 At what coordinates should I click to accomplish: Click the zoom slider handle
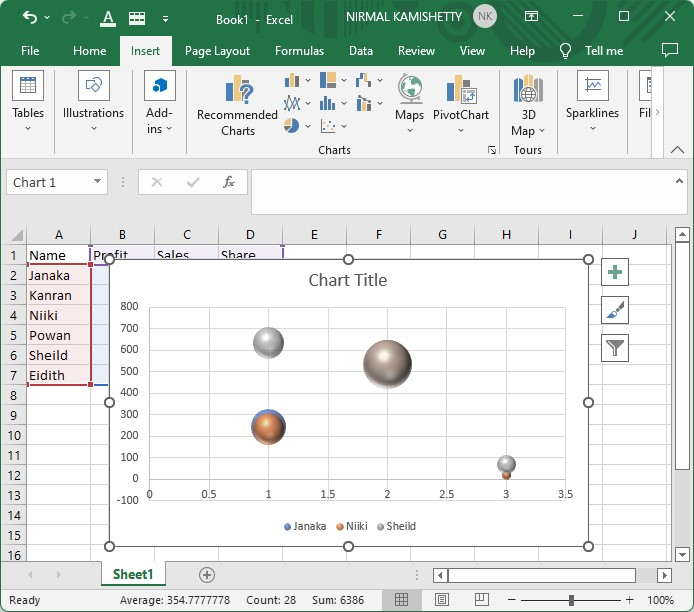[x=571, y=600]
